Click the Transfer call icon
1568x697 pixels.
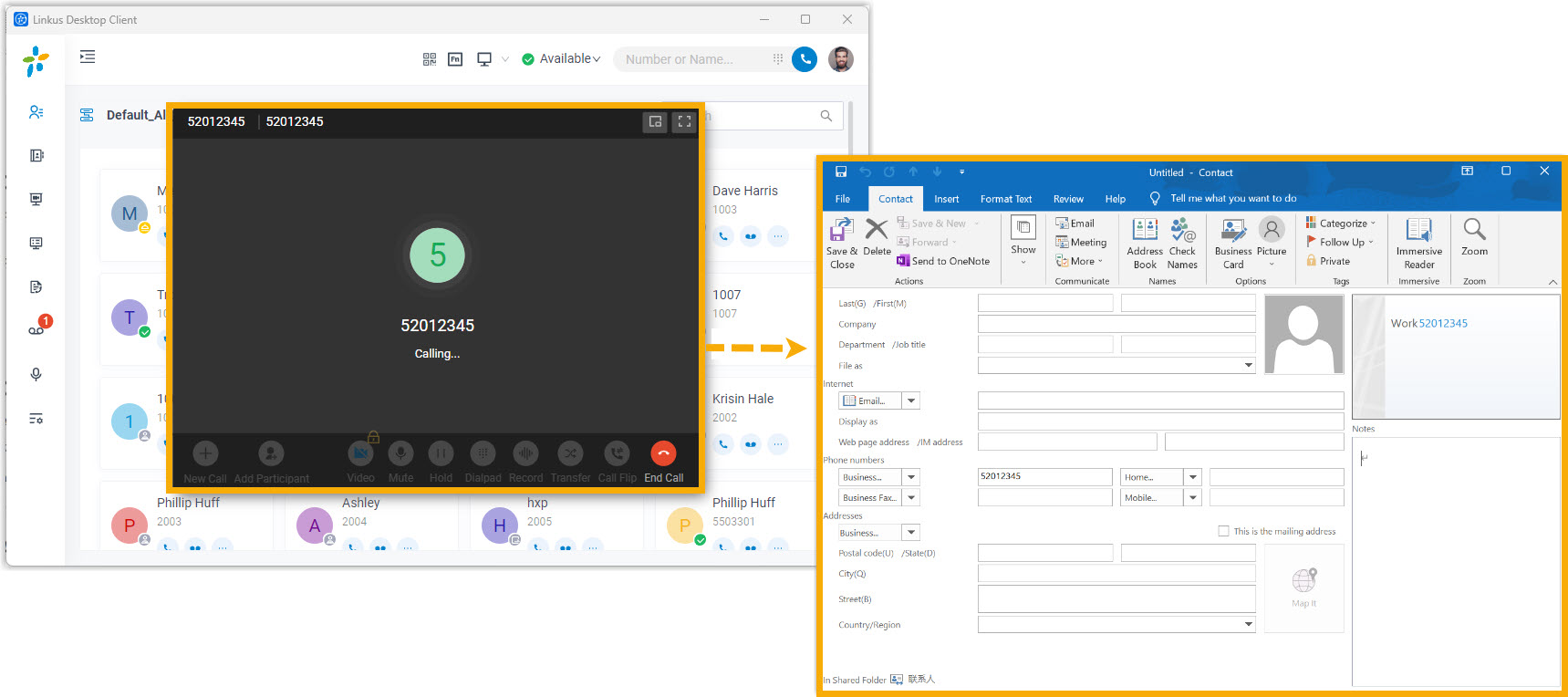coord(570,453)
